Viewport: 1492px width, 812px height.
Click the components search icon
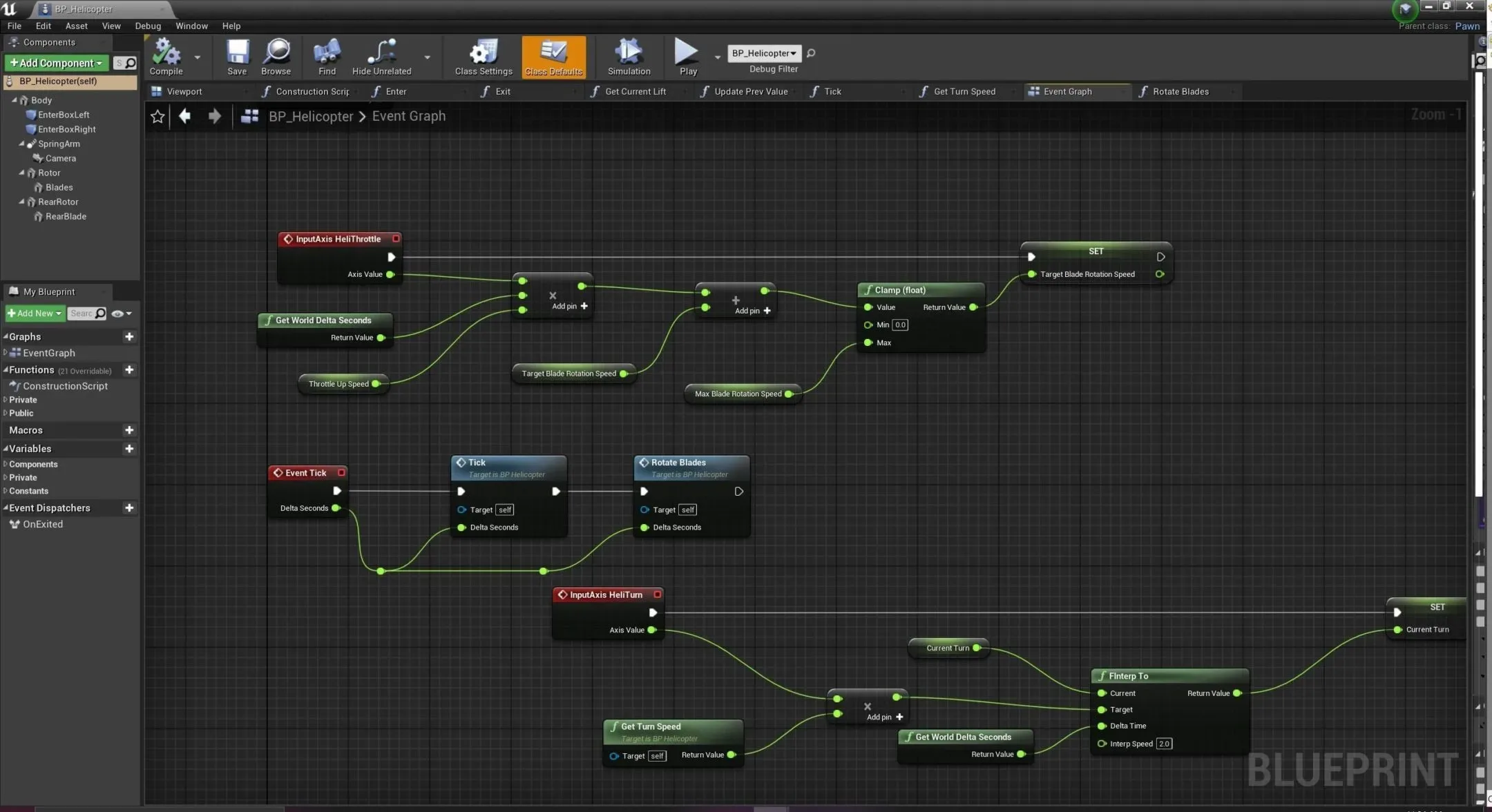coord(130,63)
